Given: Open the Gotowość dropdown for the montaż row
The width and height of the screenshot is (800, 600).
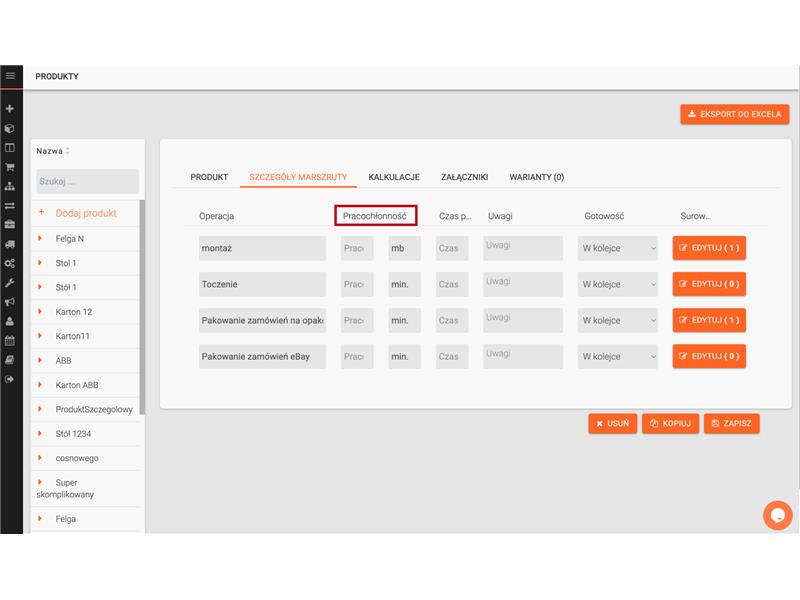Looking at the screenshot, I should point(617,248).
